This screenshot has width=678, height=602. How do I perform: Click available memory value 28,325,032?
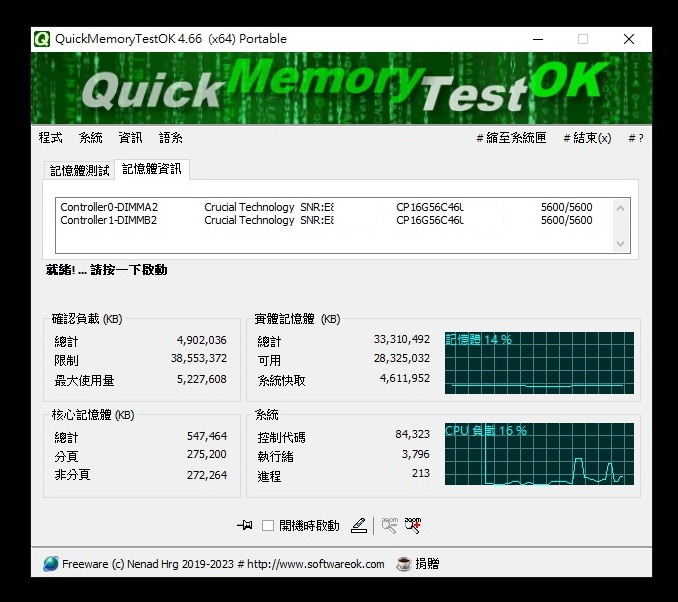pos(402,358)
